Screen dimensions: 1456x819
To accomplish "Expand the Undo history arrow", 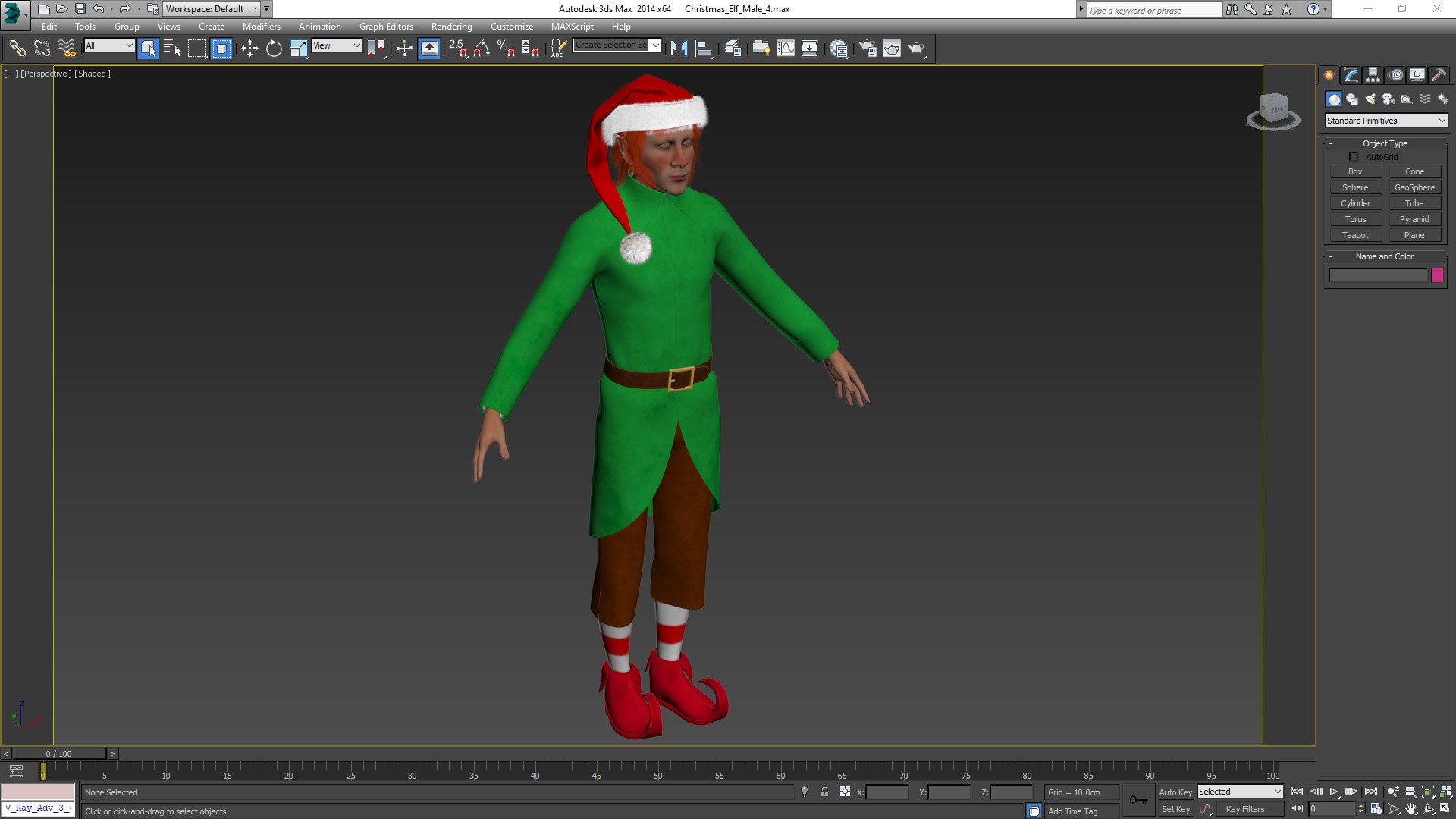I will pos(112,9).
